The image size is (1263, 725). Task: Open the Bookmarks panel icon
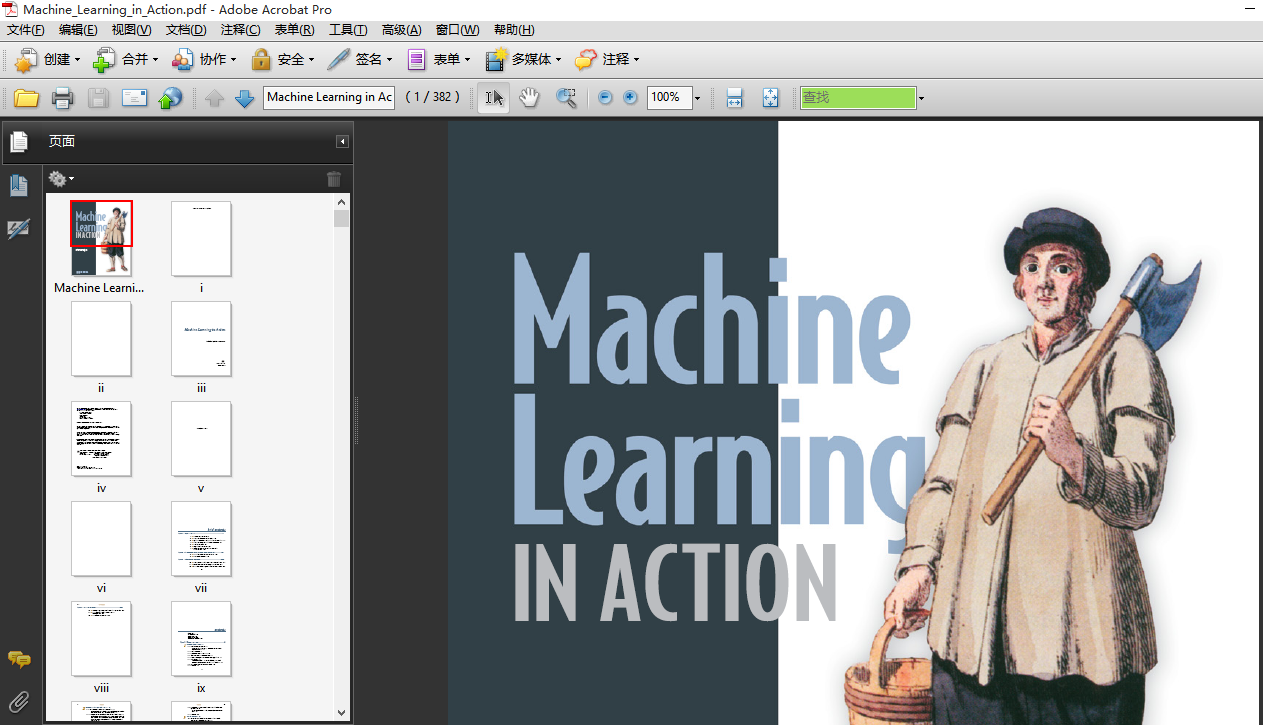18,185
